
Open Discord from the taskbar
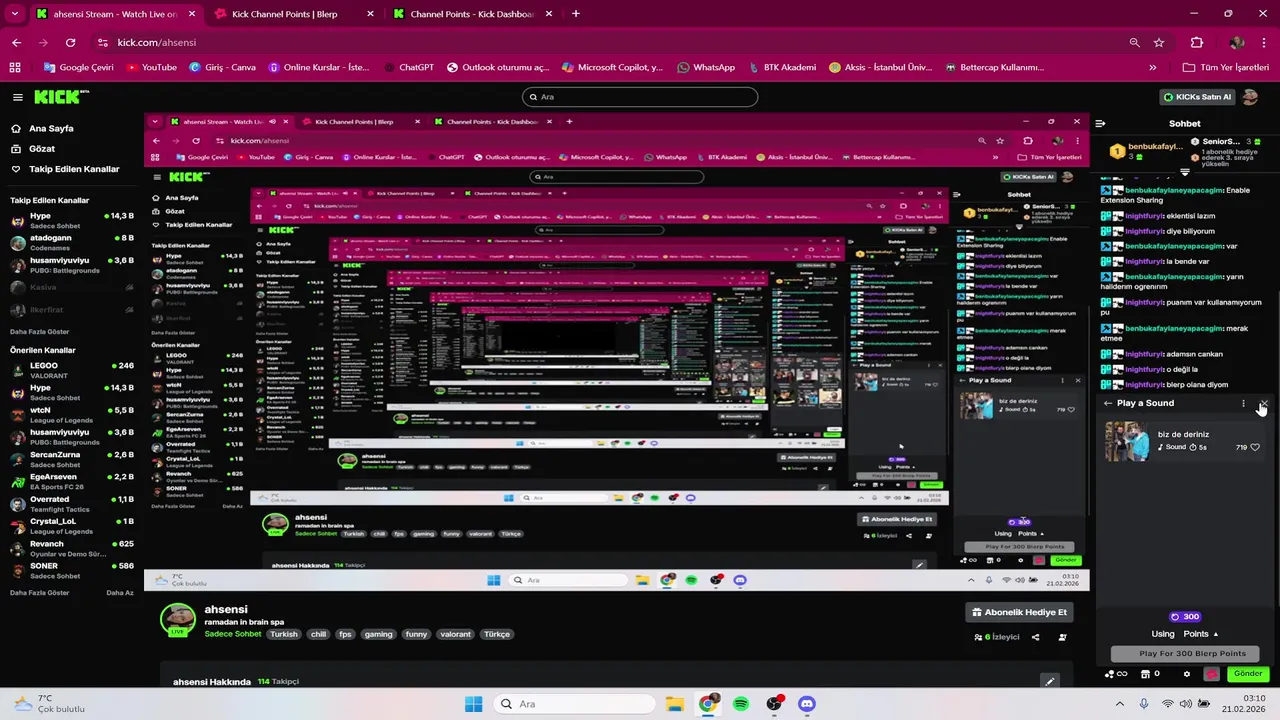point(807,704)
